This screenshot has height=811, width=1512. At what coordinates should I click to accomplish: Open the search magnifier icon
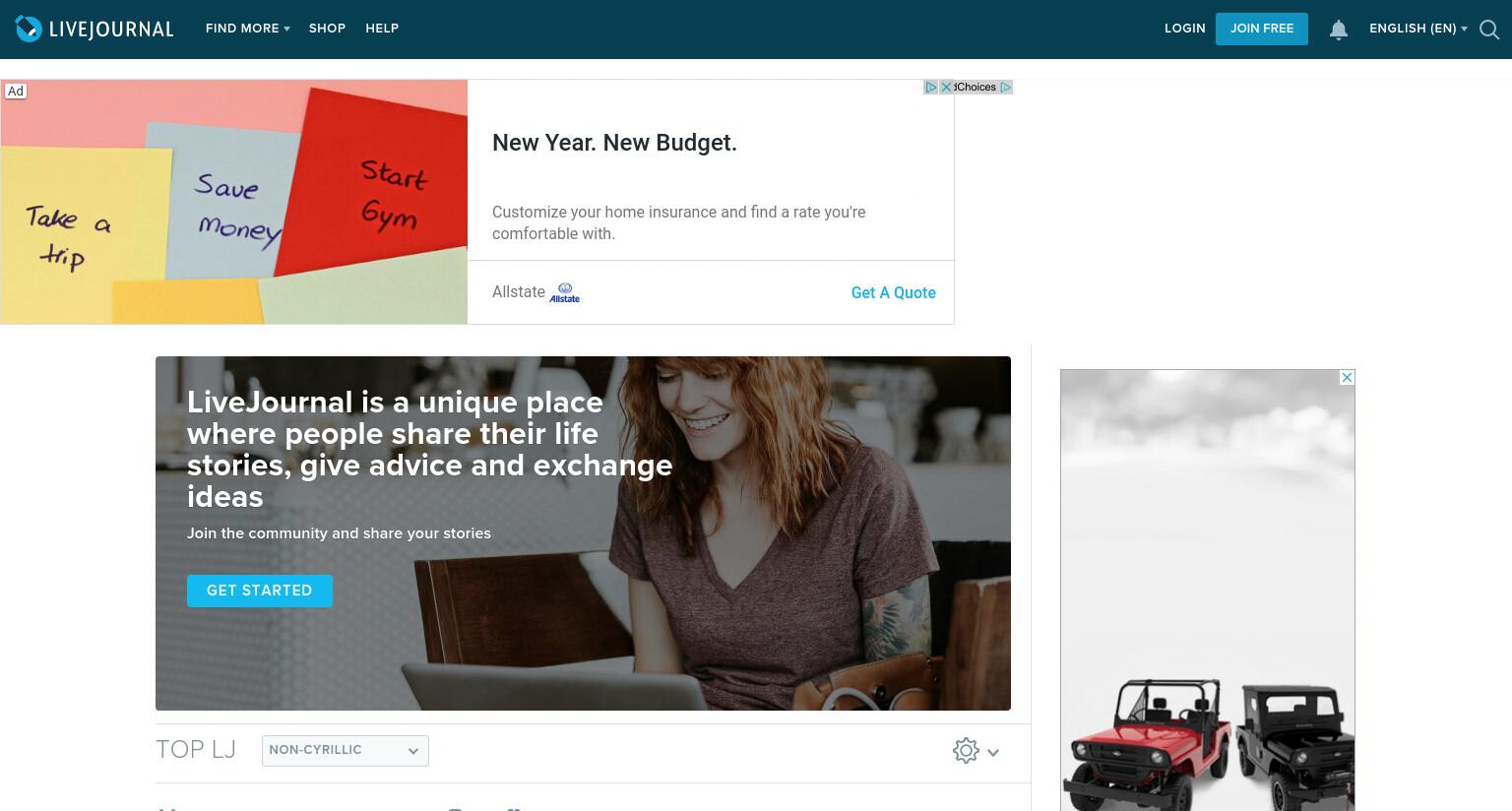(x=1489, y=30)
